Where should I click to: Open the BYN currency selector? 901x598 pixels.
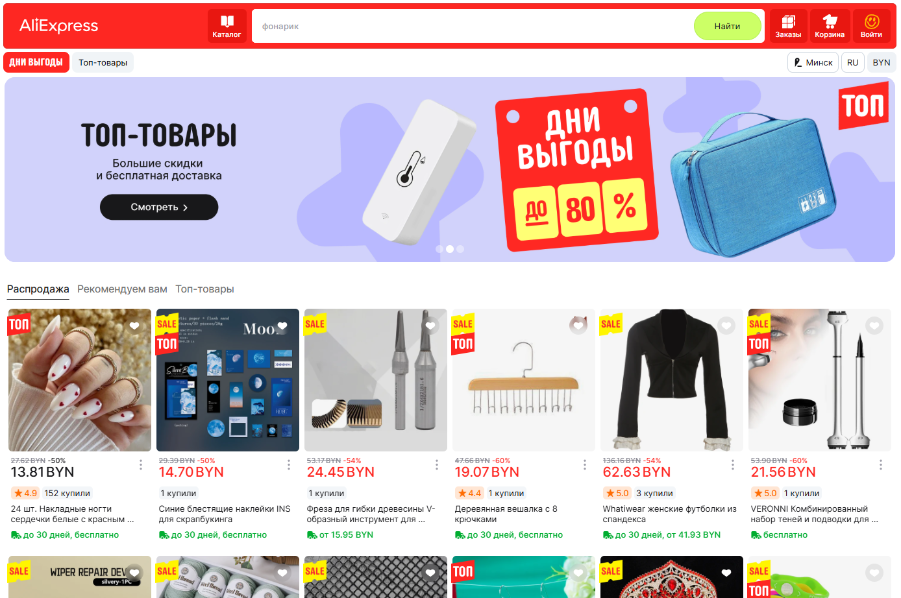coord(881,63)
